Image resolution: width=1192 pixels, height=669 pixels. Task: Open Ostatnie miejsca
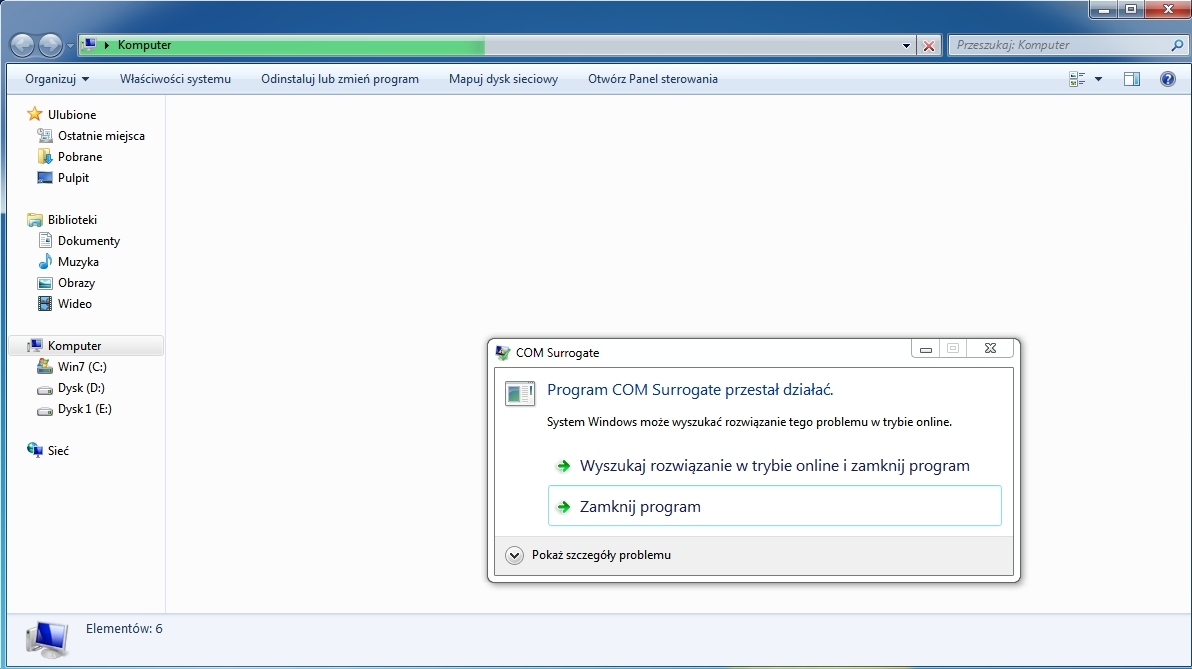point(101,136)
